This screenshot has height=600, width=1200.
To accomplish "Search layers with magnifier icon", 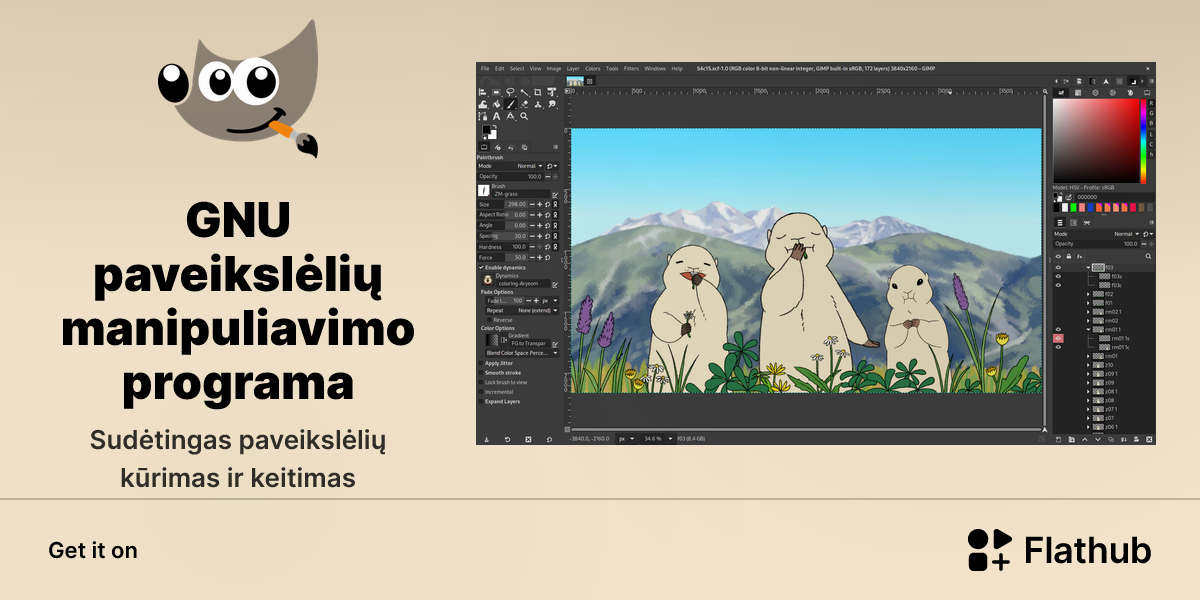I will tap(1148, 256).
